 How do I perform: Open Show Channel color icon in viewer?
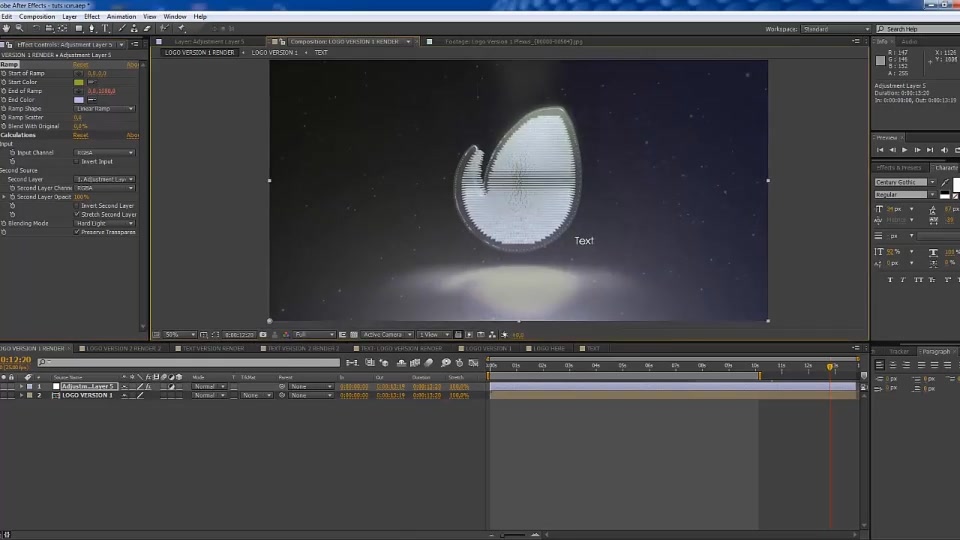click(286, 335)
